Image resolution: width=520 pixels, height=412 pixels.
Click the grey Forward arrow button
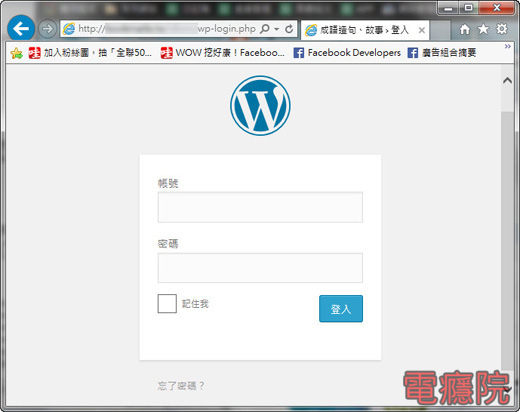[x=47, y=29]
